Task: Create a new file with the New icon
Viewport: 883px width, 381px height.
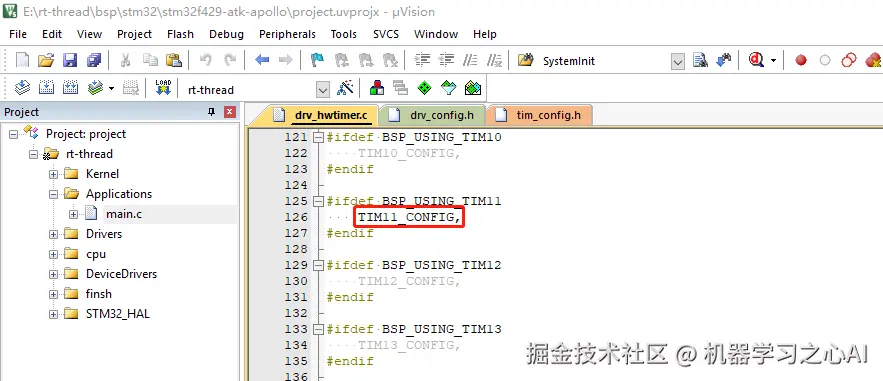Action: tap(22, 60)
